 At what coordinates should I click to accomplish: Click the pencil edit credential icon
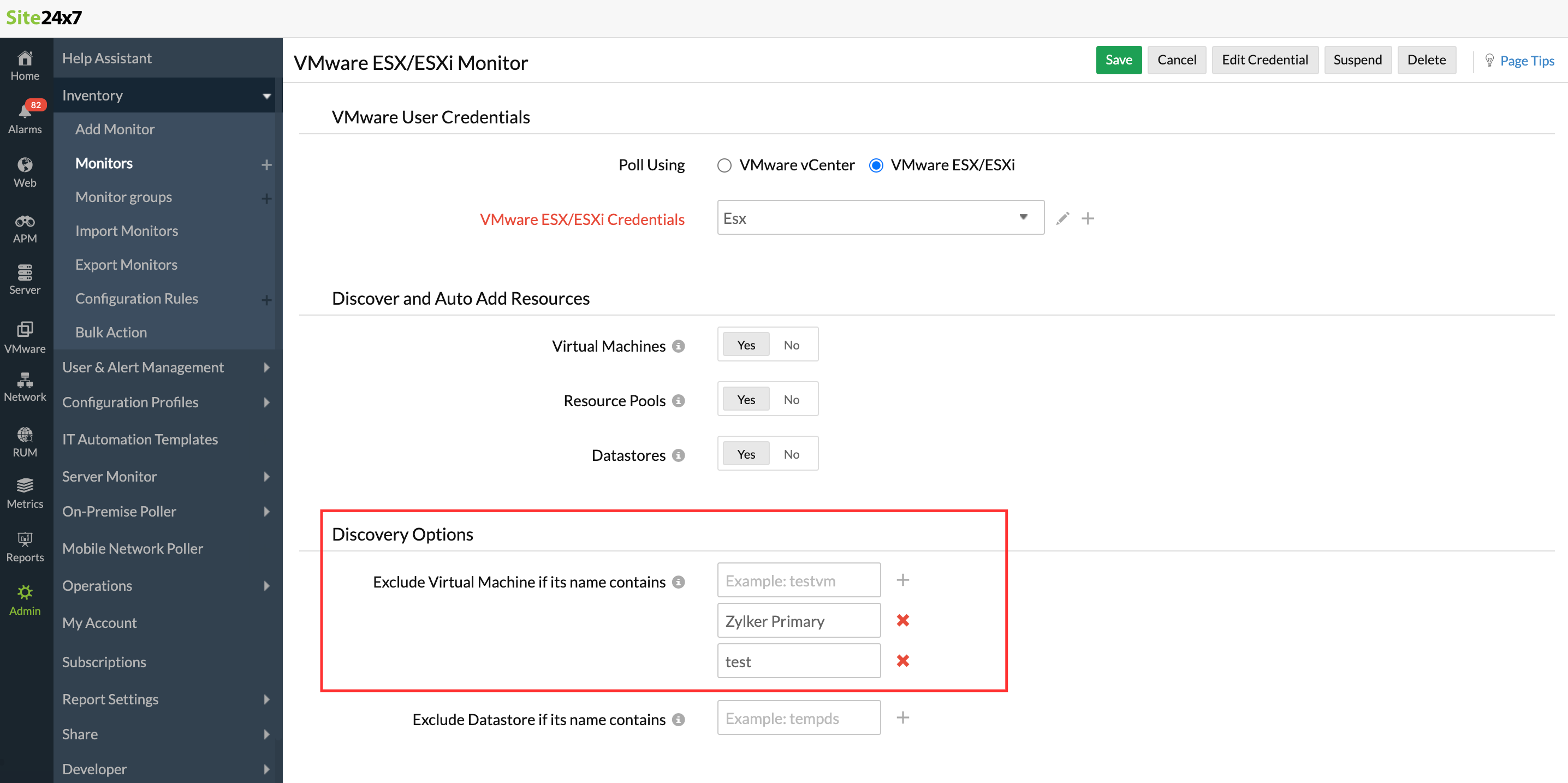tap(1062, 218)
